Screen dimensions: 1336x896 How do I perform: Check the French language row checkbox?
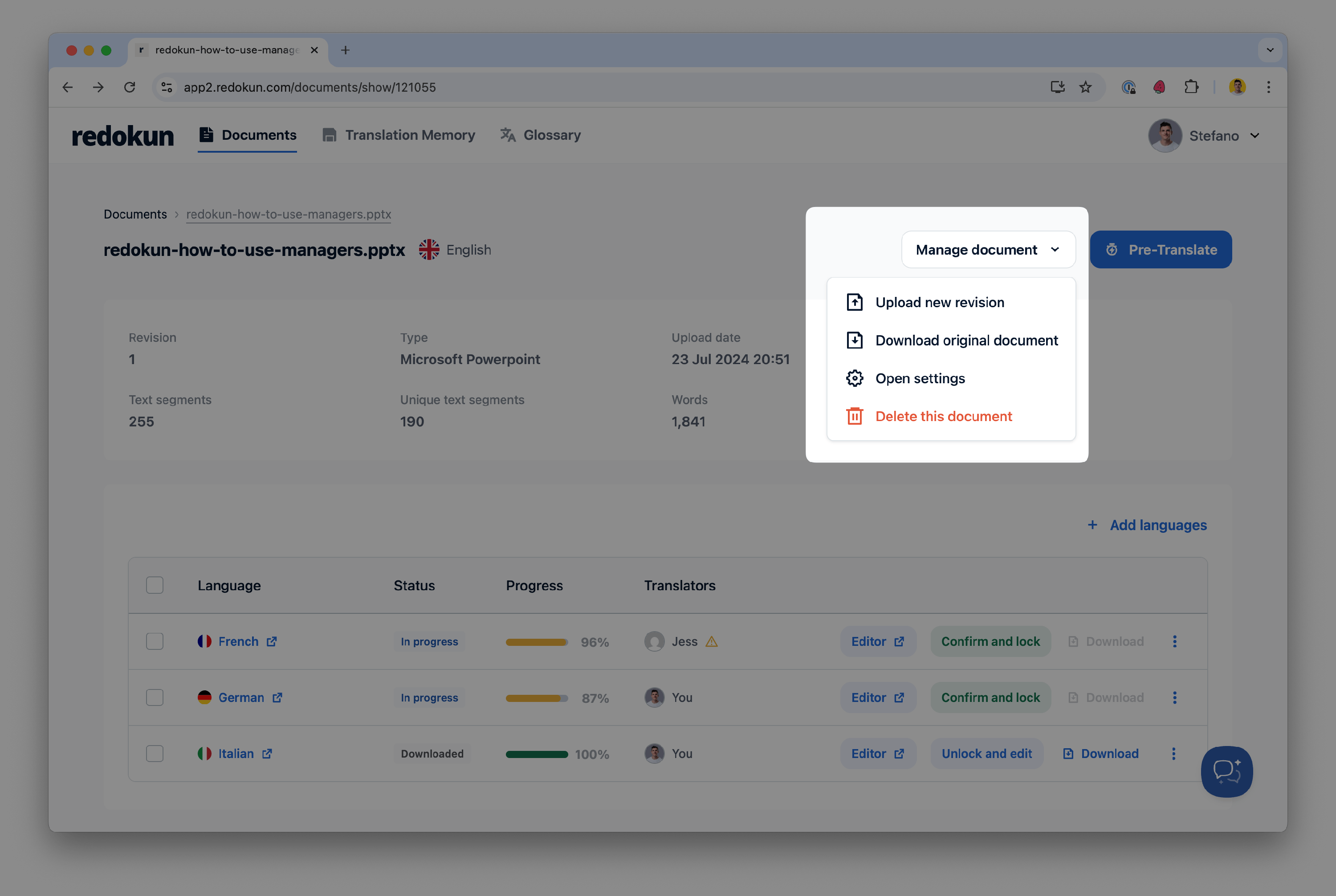155,641
